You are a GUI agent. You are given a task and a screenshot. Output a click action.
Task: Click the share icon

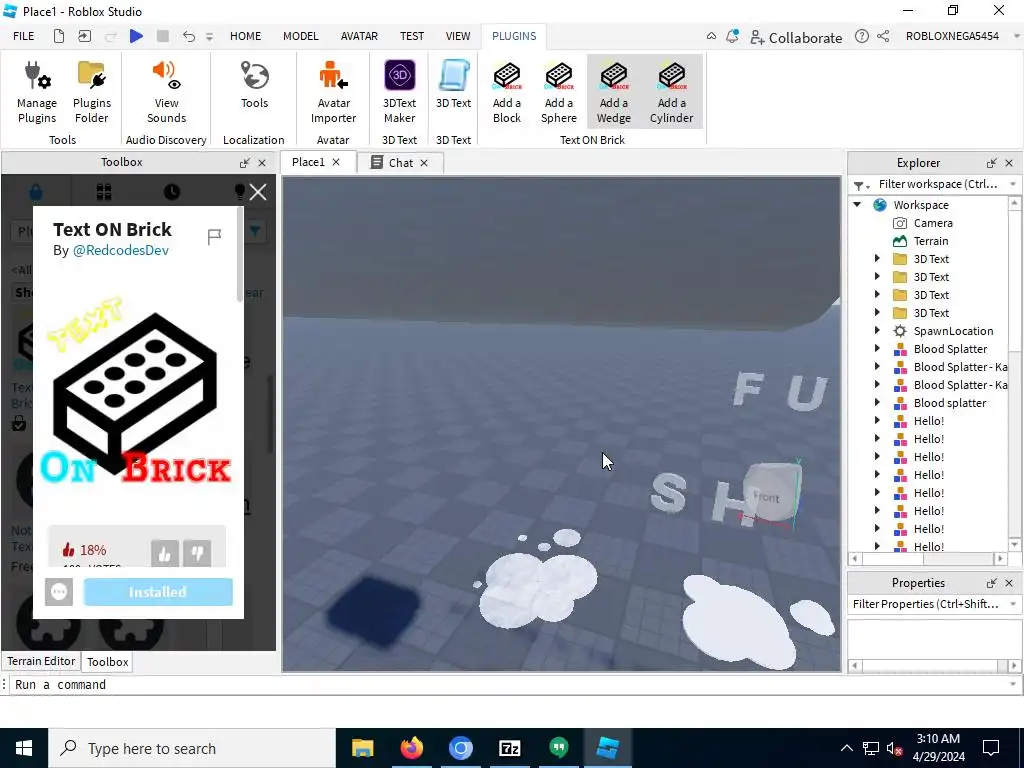click(x=883, y=36)
